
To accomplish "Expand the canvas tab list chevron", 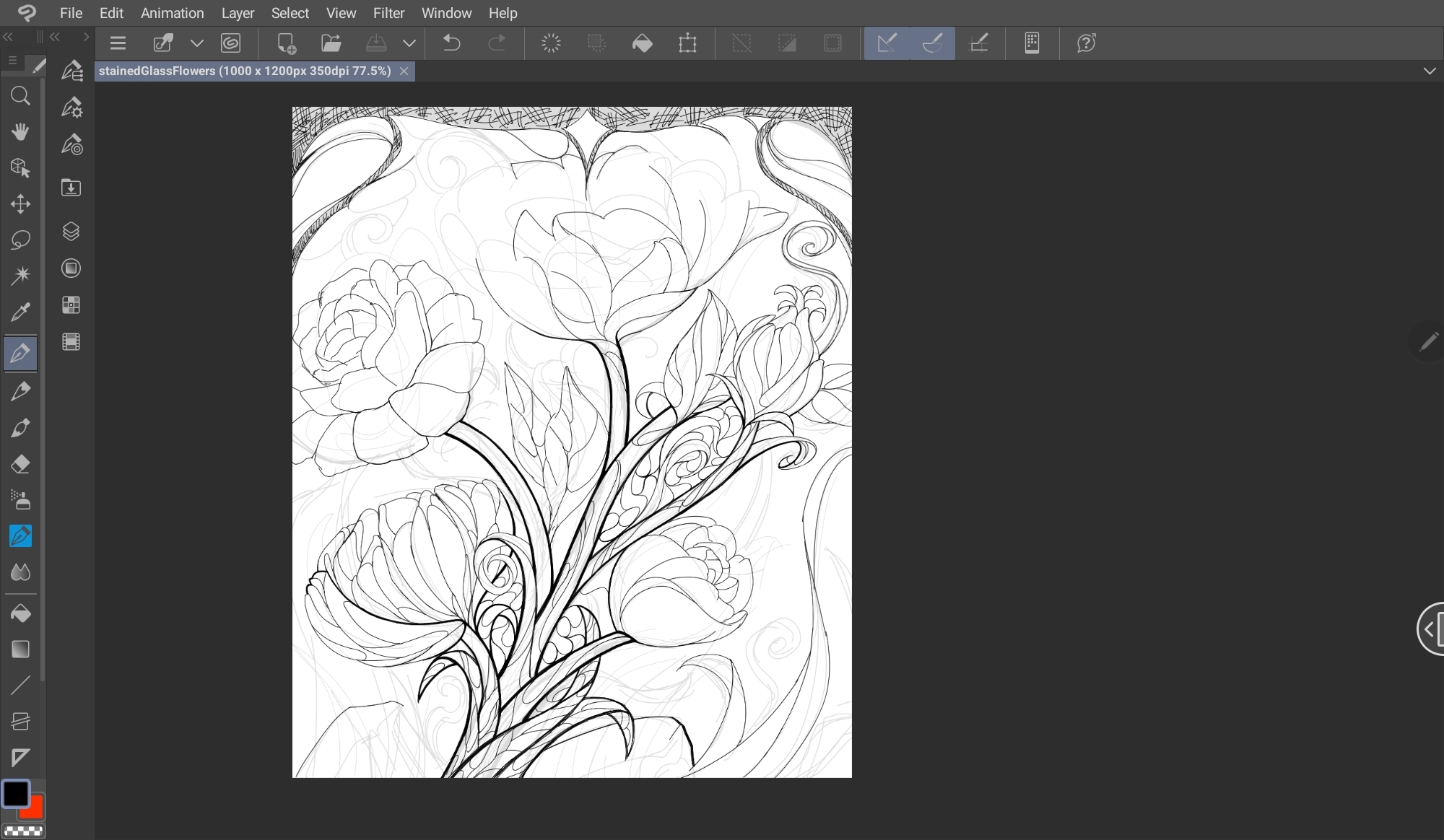I will tap(1429, 71).
